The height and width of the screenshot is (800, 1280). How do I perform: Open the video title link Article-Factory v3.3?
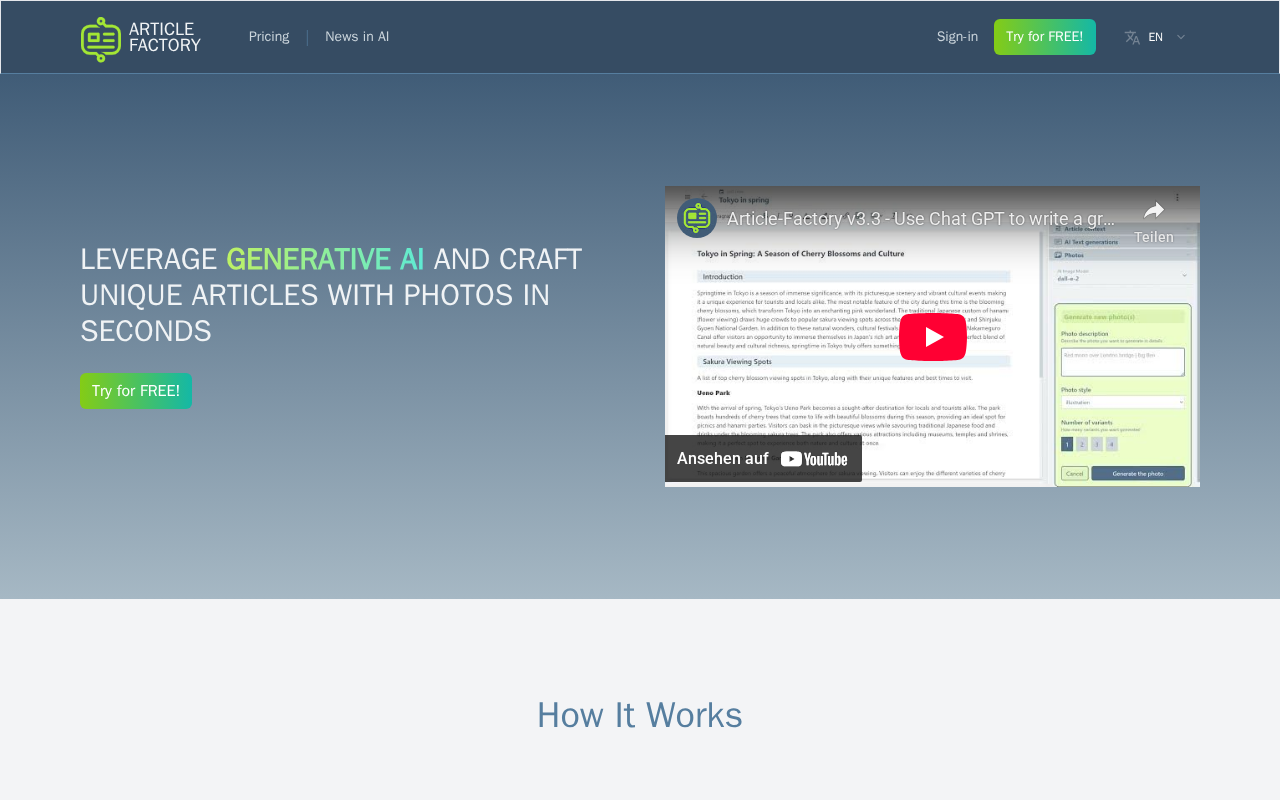[920, 219]
